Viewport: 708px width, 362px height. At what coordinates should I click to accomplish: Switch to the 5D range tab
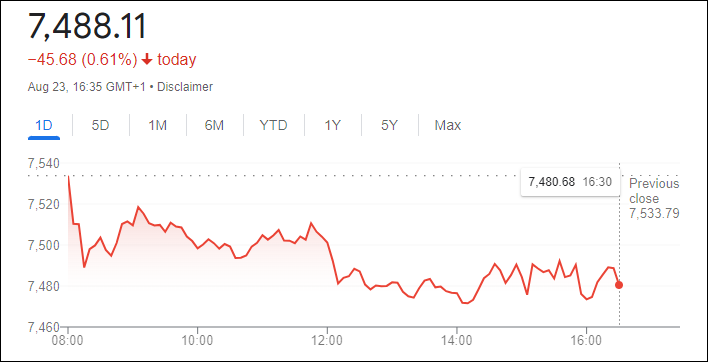pyautogui.click(x=101, y=125)
